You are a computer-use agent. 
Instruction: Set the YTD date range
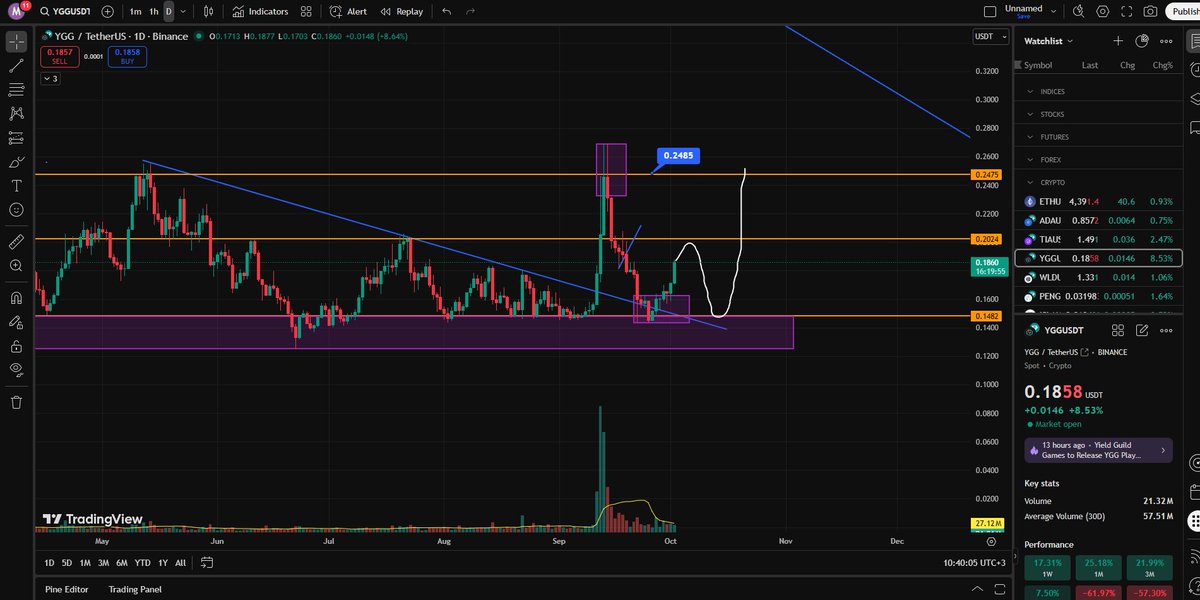point(143,562)
